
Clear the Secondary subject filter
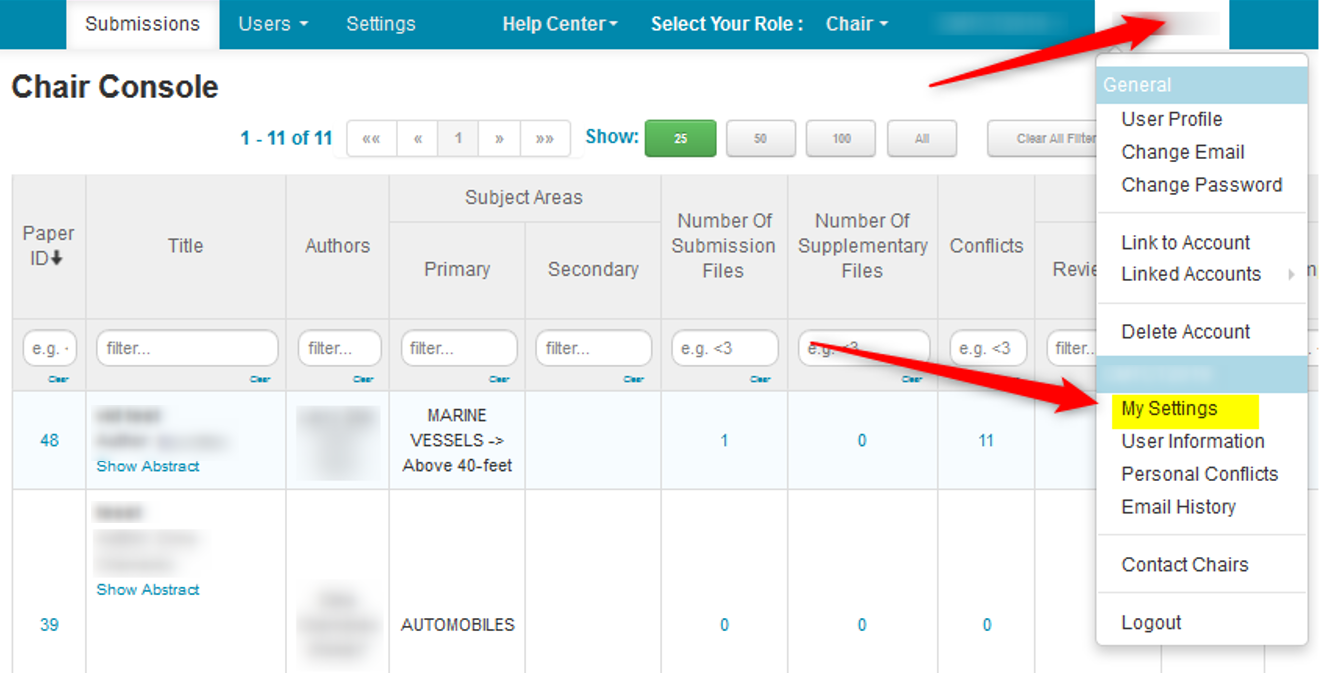[634, 379]
